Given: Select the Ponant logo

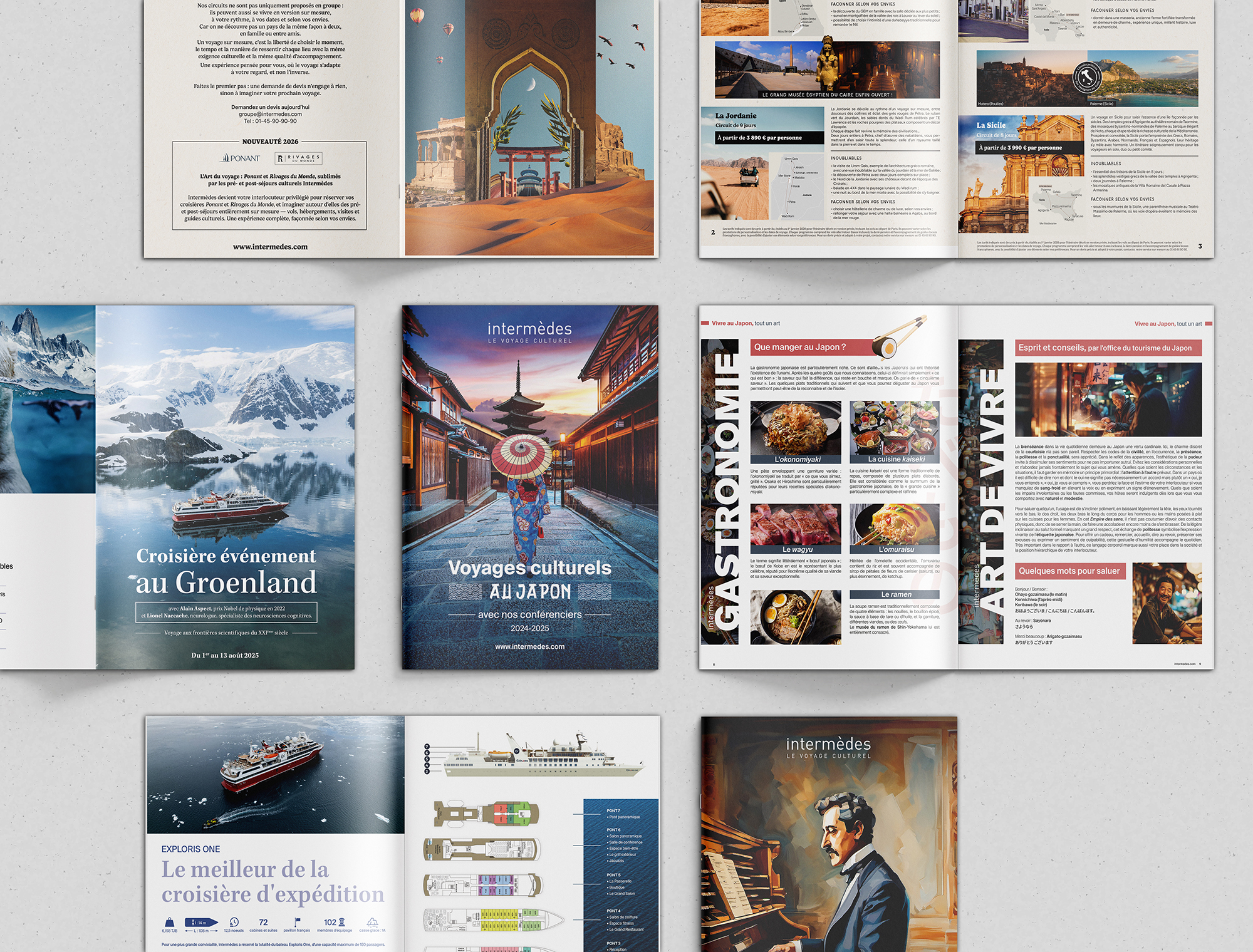Looking at the screenshot, I should click(239, 158).
